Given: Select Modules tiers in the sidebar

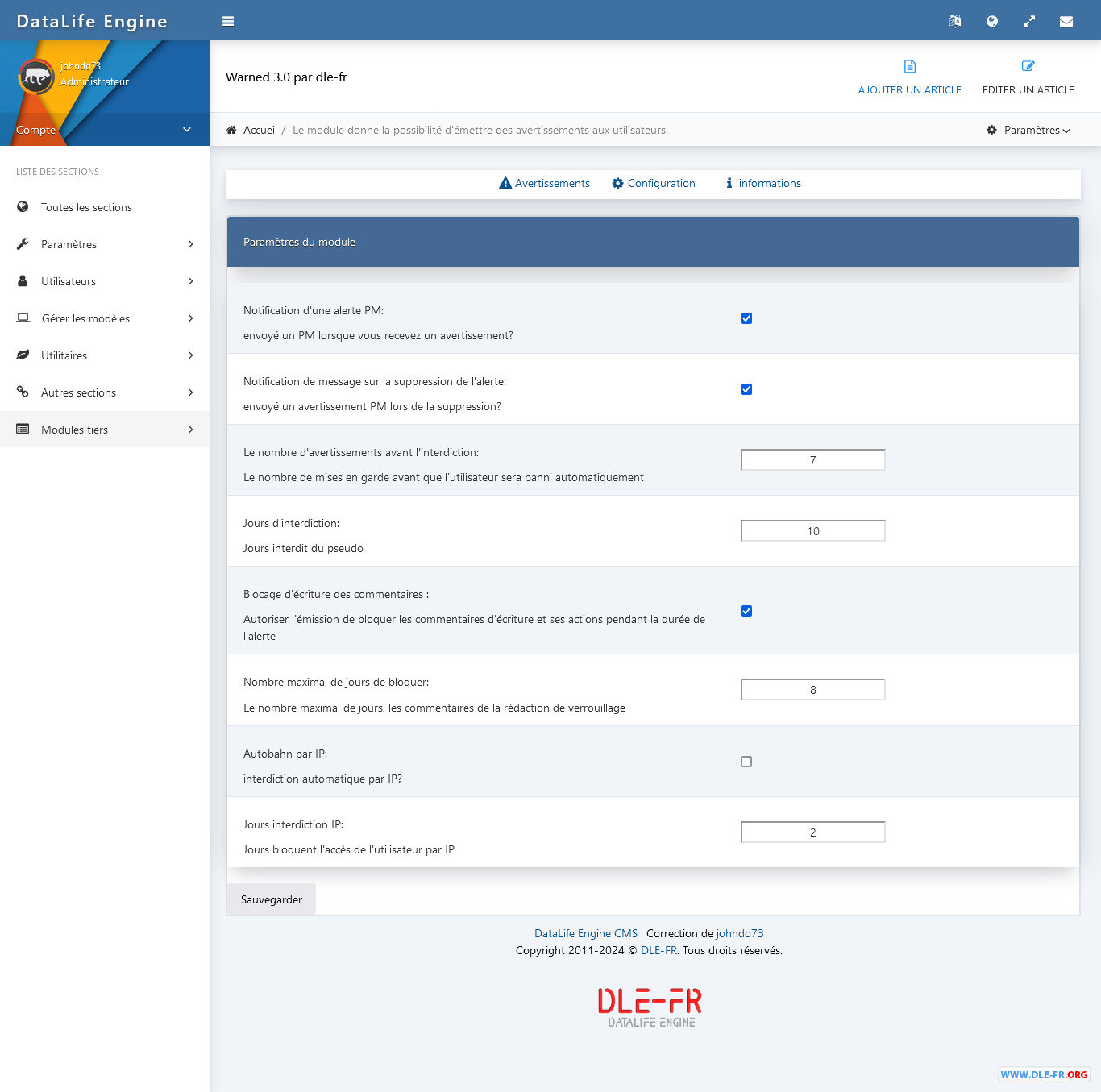Looking at the screenshot, I should coord(105,430).
